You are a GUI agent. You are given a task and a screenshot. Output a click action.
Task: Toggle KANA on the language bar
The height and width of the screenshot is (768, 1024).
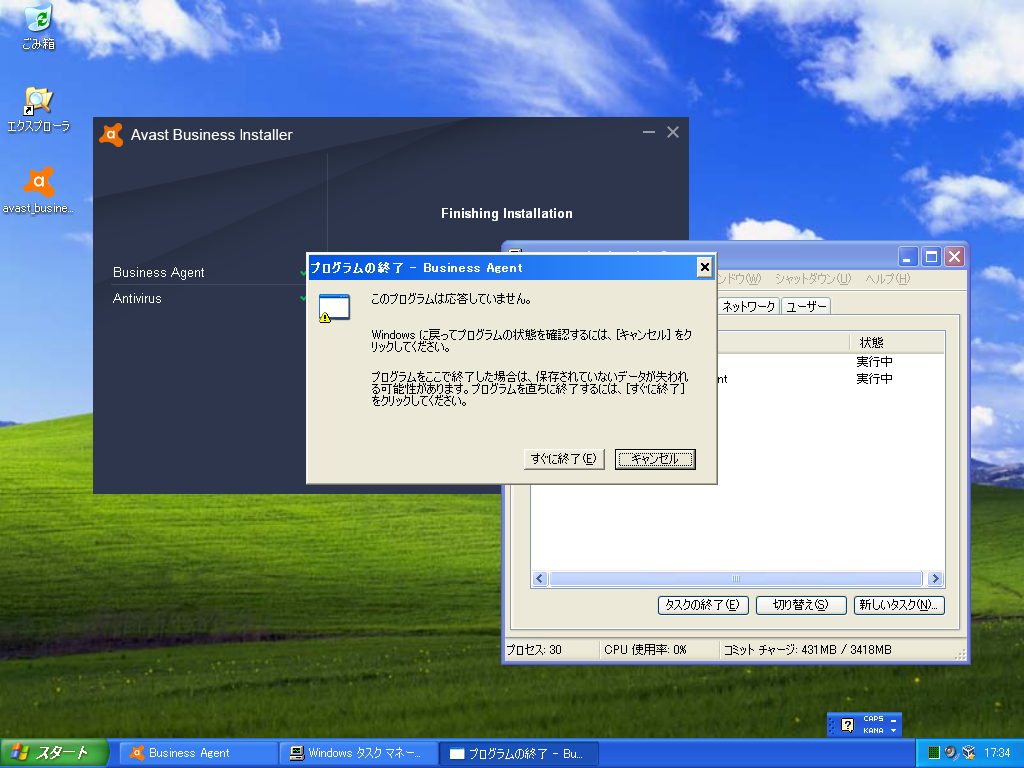coord(873,731)
